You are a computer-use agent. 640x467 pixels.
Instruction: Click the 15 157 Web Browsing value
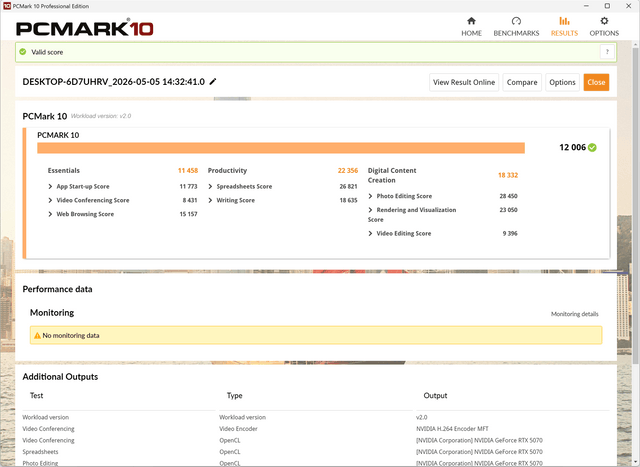(189, 214)
